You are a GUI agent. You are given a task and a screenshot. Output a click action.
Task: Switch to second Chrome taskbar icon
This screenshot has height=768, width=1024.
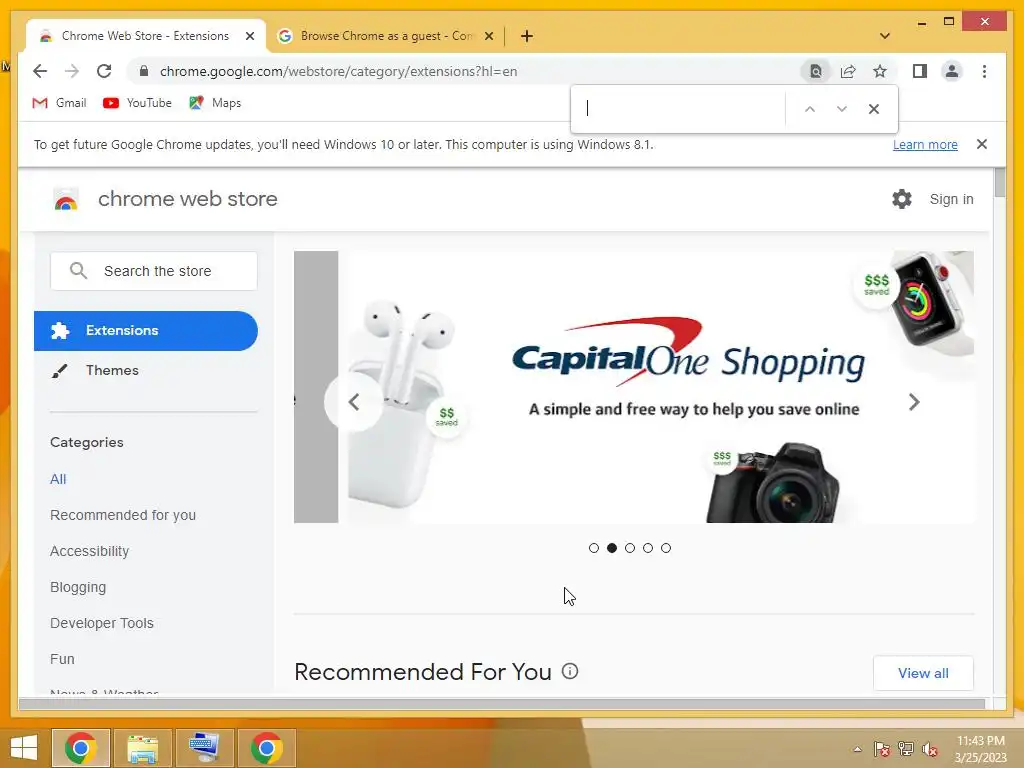pyautogui.click(x=266, y=748)
